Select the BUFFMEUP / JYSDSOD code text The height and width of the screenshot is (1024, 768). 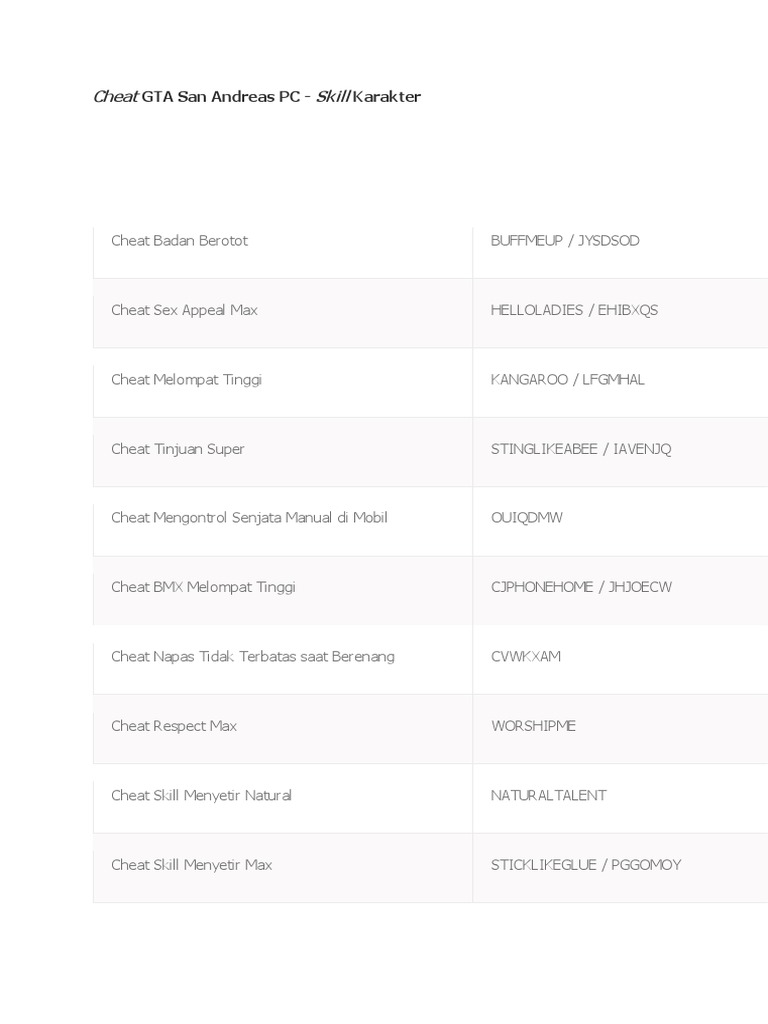[565, 241]
